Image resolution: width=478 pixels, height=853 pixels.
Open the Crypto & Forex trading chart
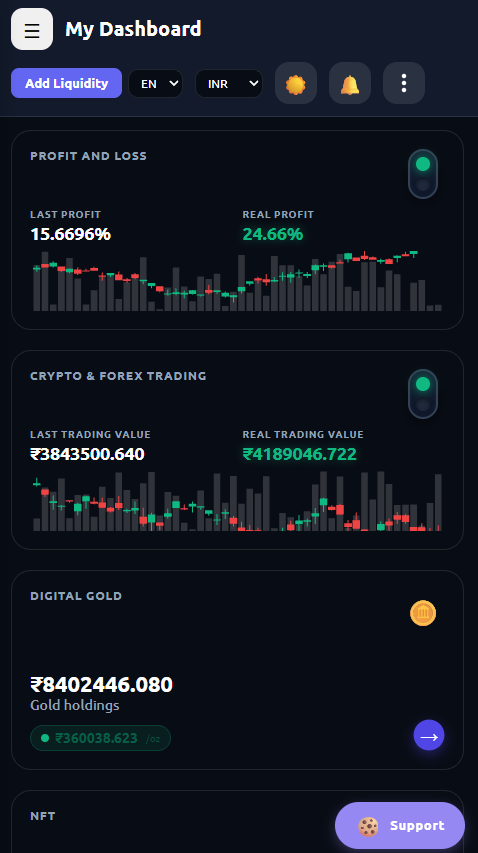(238, 501)
